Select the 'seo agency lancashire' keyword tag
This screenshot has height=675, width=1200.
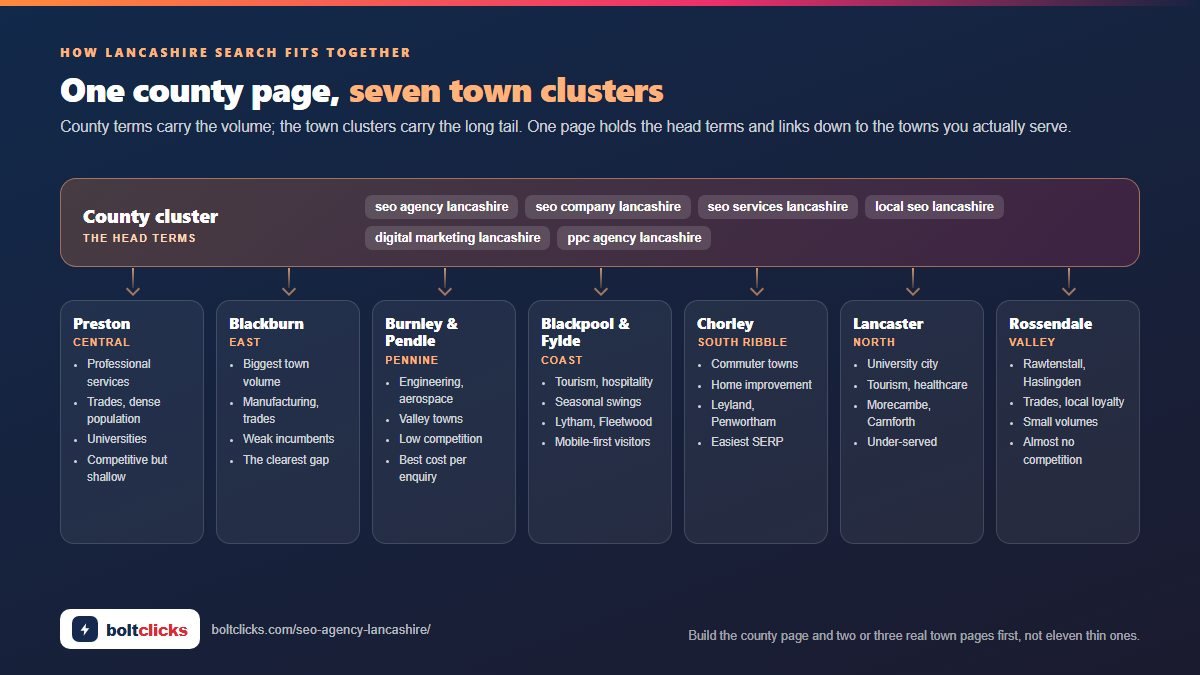tap(442, 207)
